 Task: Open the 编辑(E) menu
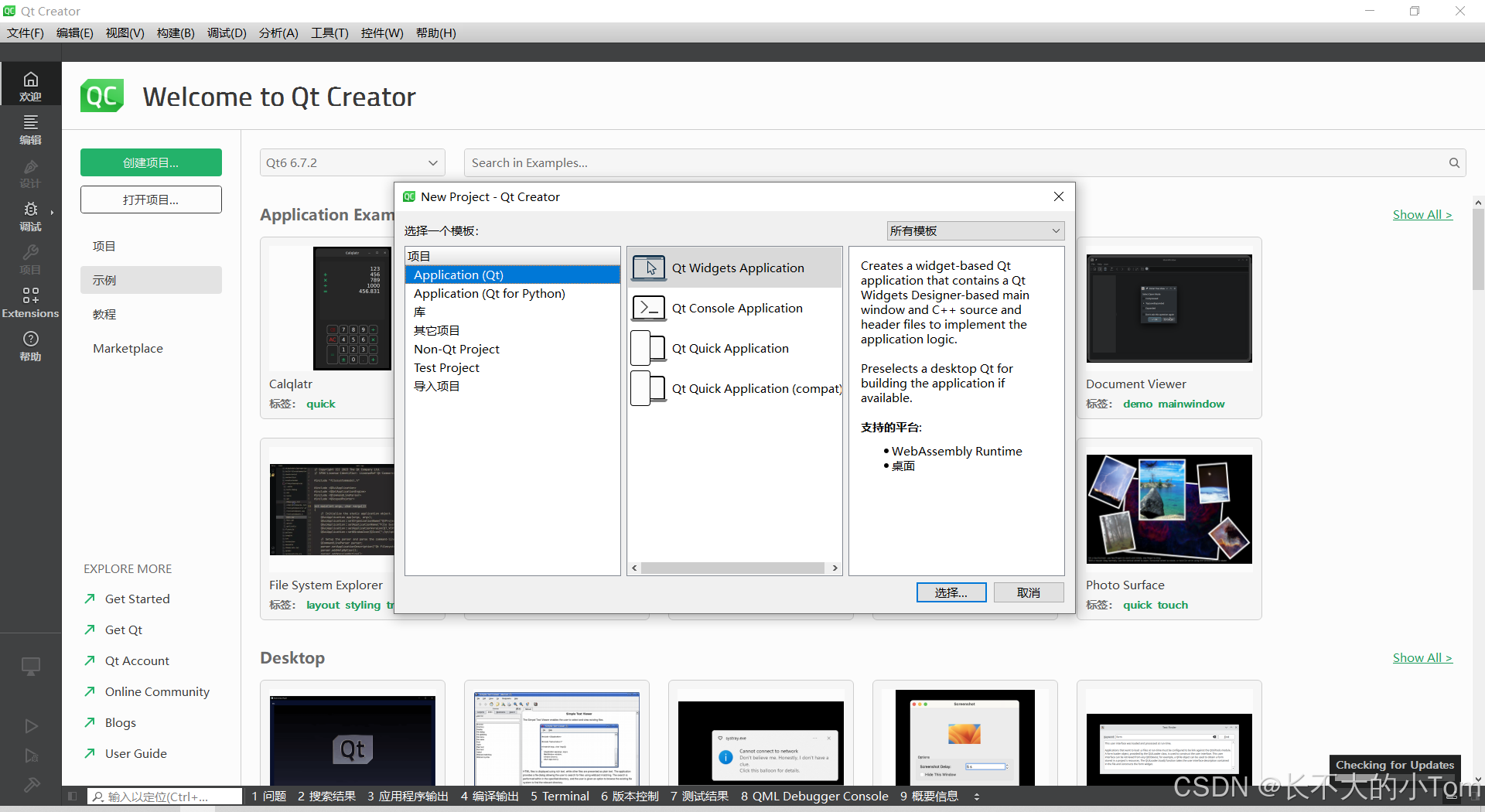click(x=75, y=32)
